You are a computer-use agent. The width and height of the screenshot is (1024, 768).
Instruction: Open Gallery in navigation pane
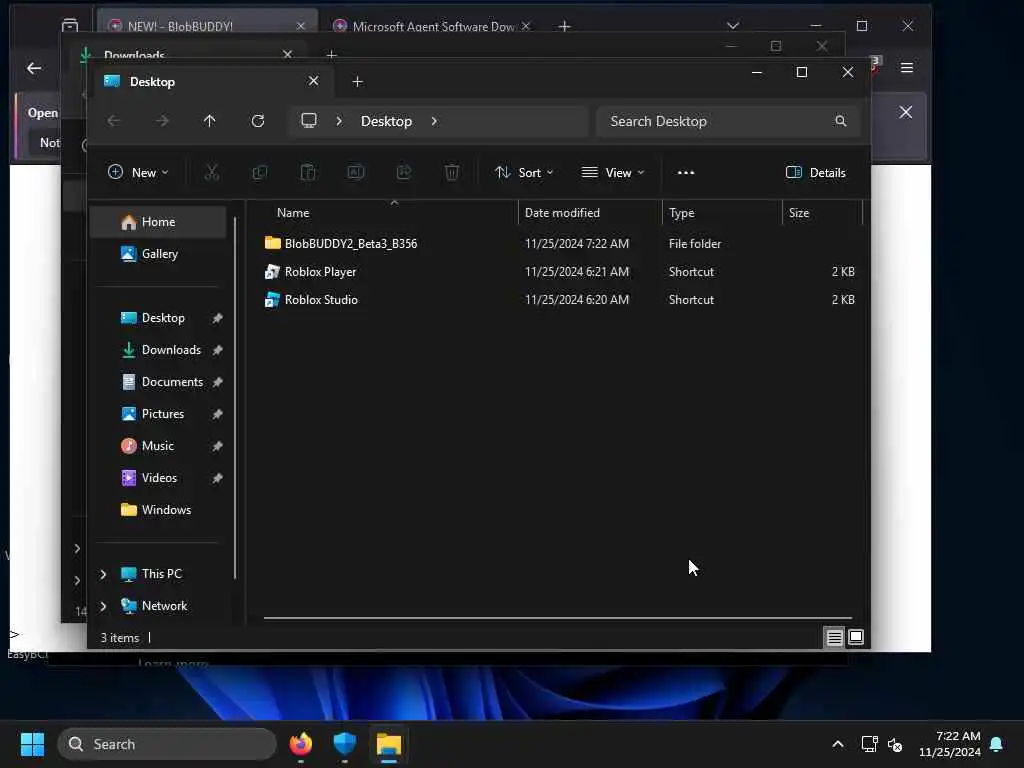click(158, 254)
